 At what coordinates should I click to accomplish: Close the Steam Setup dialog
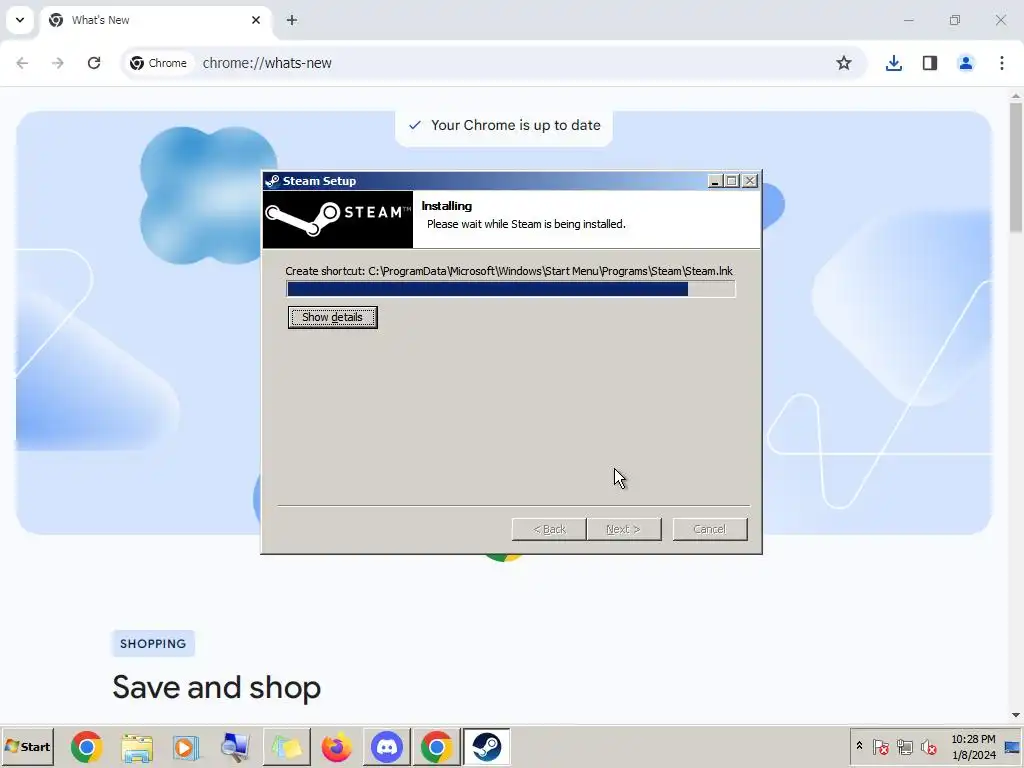point(750,181)
